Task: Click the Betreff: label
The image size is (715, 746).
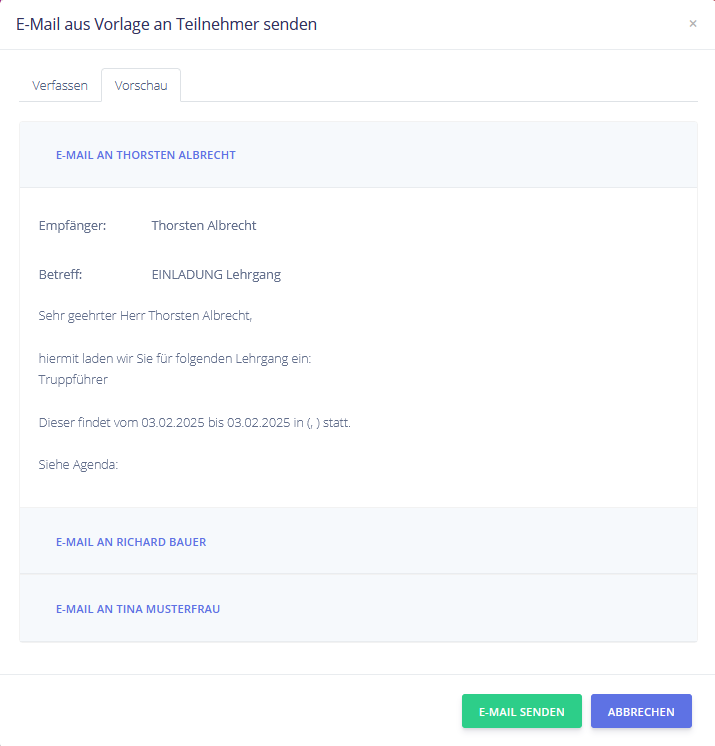Action: coord(60,275)
